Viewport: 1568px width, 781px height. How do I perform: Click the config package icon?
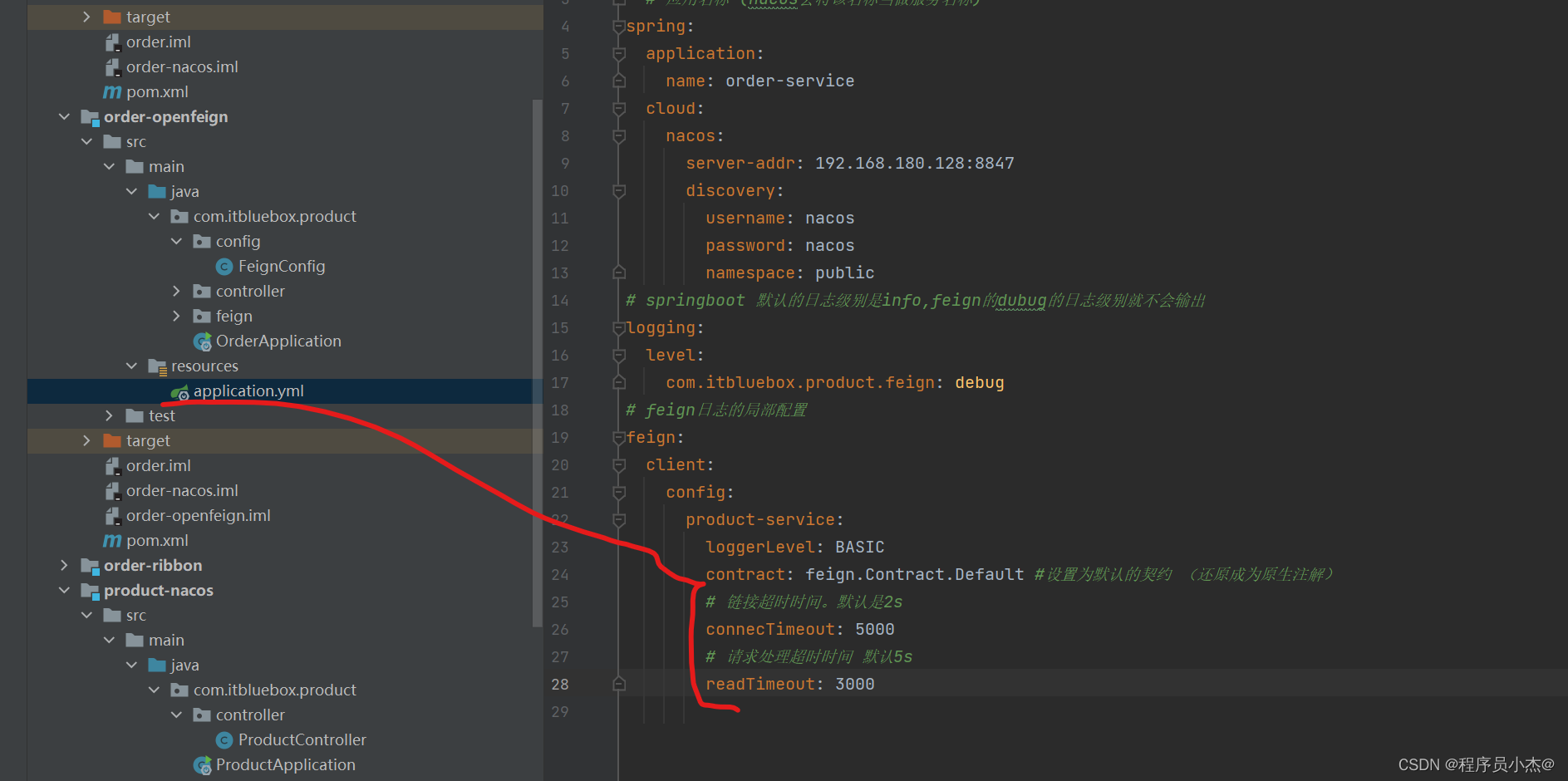[x=202, y=242]
